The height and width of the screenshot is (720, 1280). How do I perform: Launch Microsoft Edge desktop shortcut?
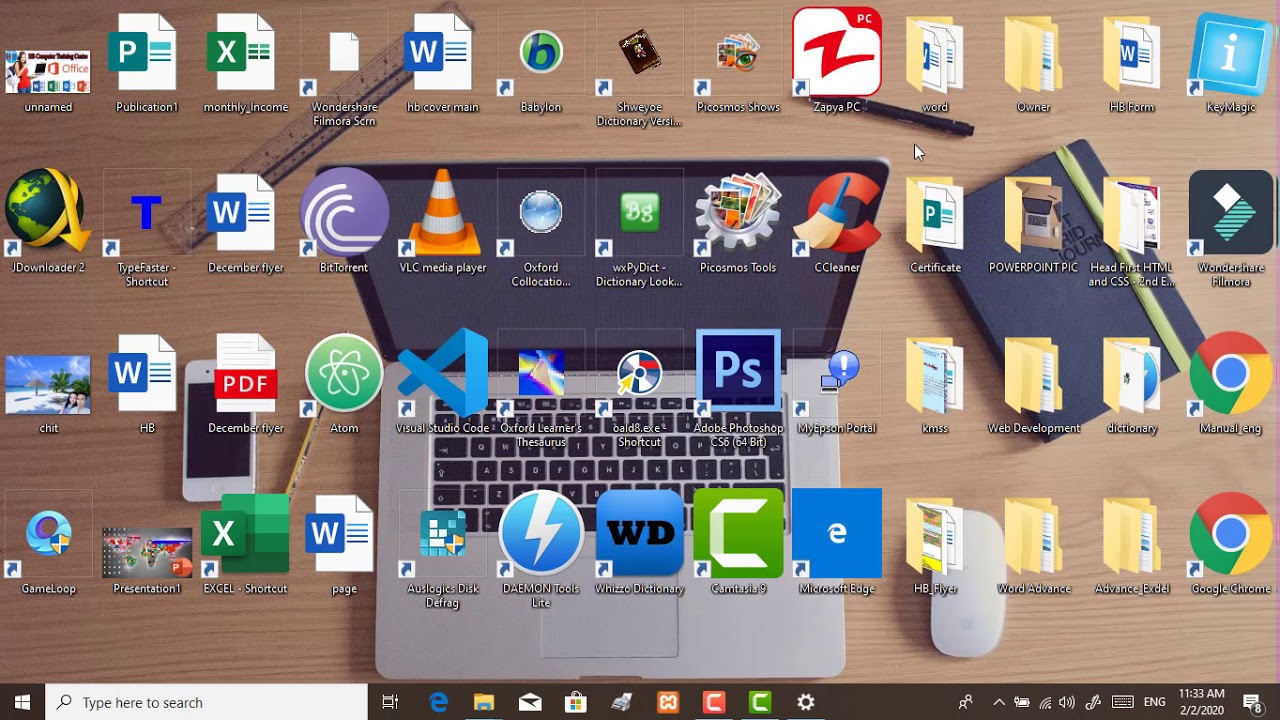[x=837, y=534]
